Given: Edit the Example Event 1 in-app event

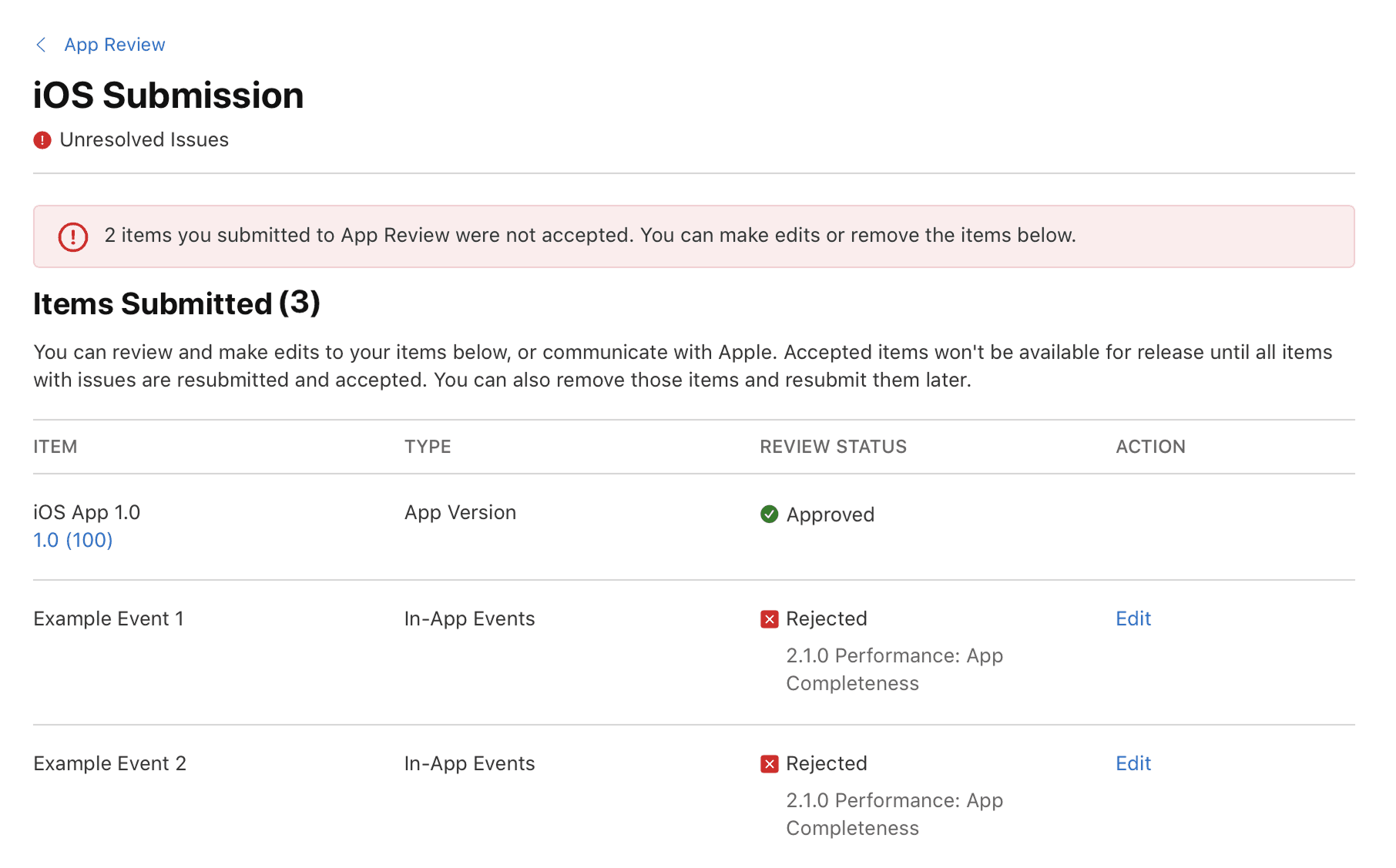Looking at the screenshot, I should pos(1133,619).
